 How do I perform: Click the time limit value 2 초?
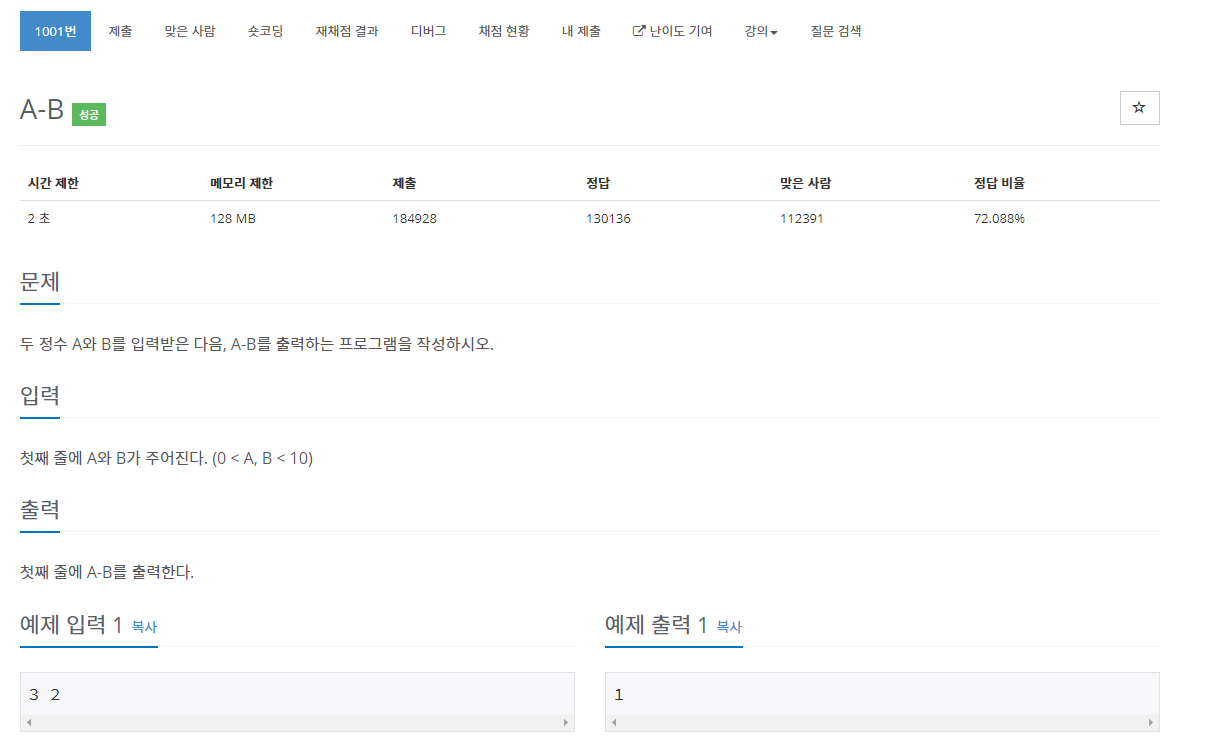point(40,219)
